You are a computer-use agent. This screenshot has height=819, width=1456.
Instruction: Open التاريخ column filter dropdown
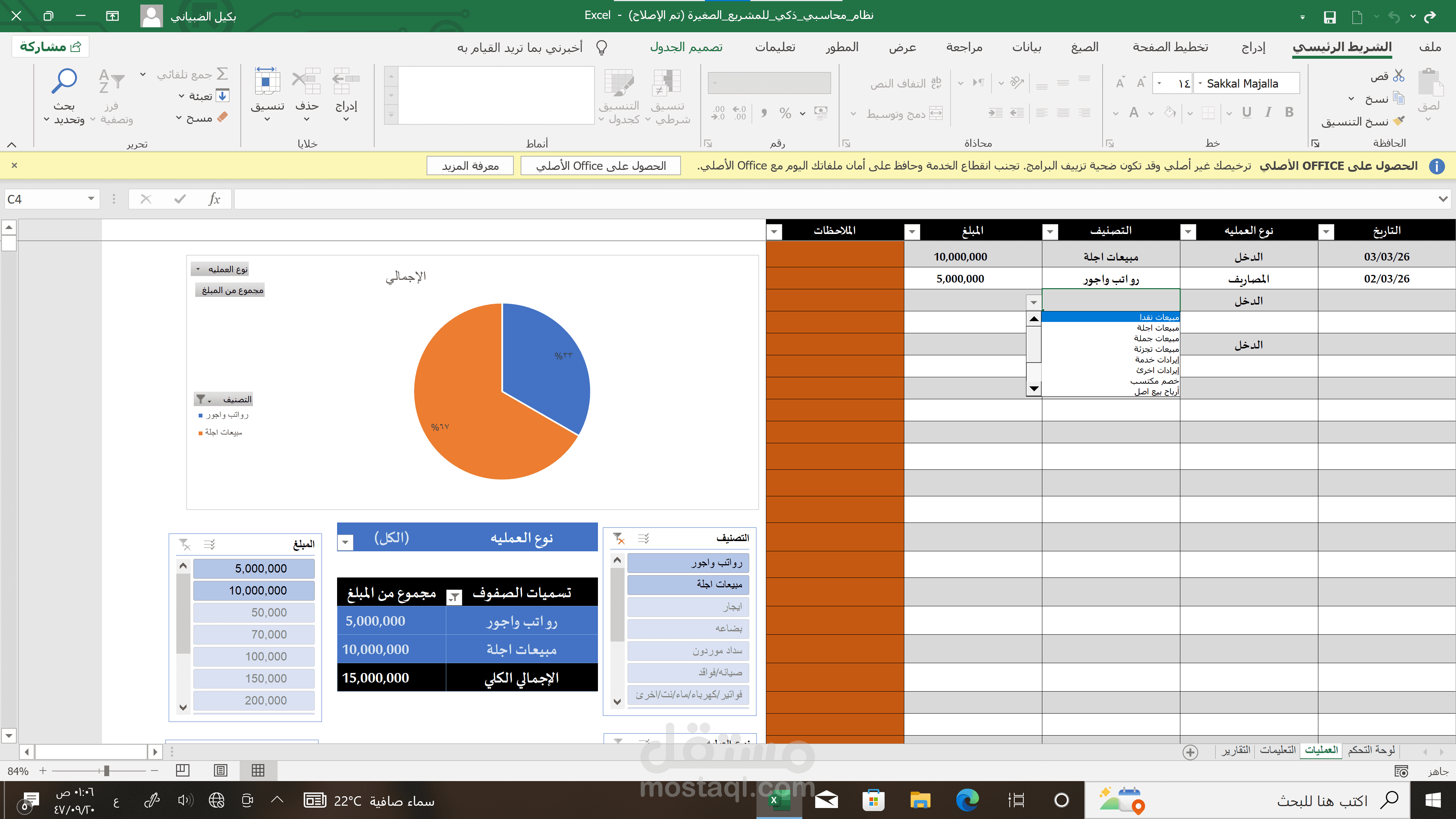pyautogui.click(x=1326, y=231)
